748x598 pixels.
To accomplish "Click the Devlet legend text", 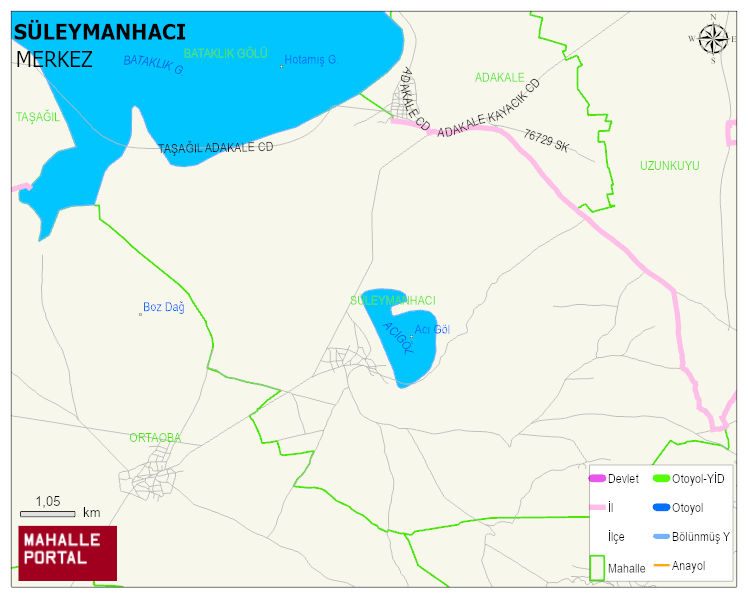I will [623, 479].
